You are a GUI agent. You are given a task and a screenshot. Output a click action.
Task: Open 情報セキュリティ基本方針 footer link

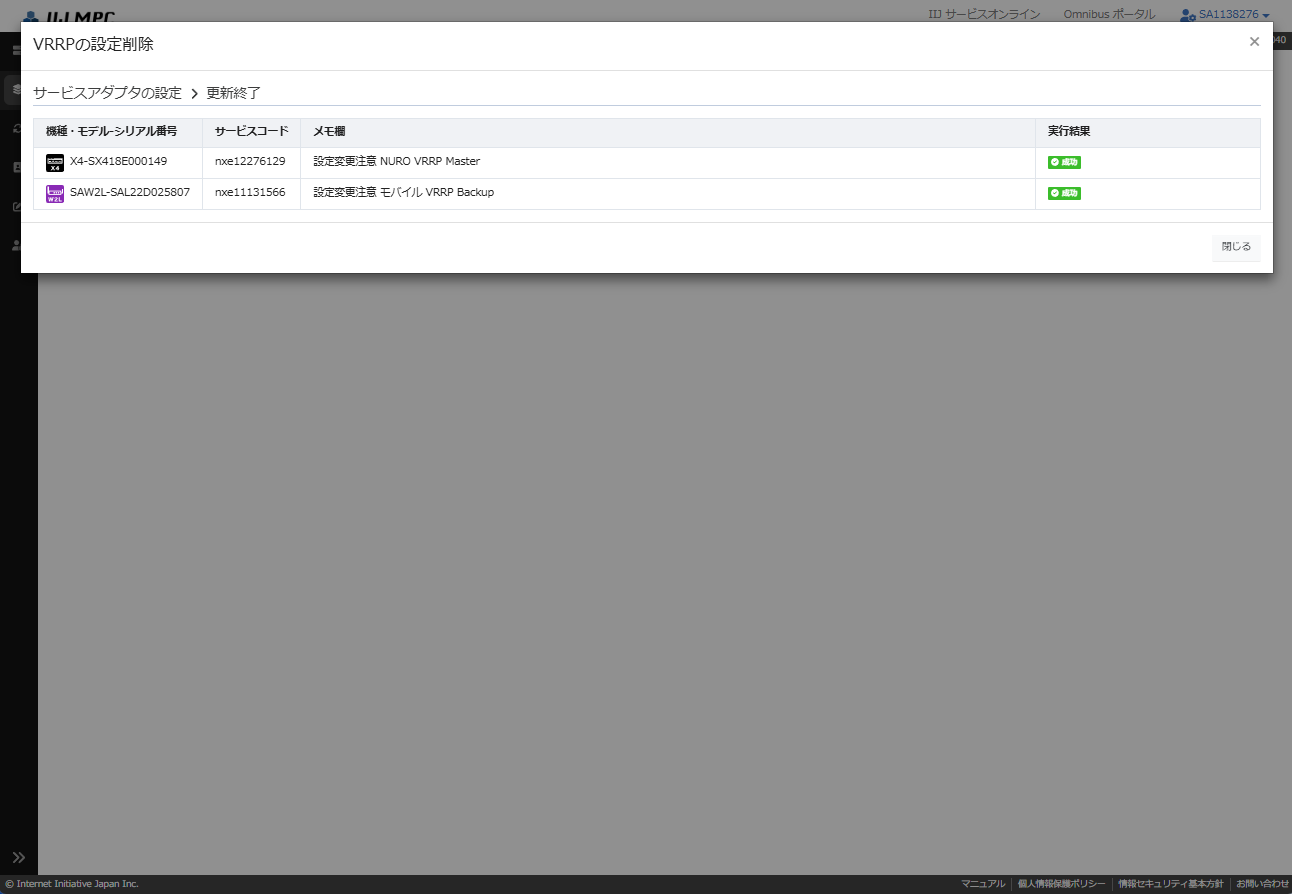point(1170,884)
